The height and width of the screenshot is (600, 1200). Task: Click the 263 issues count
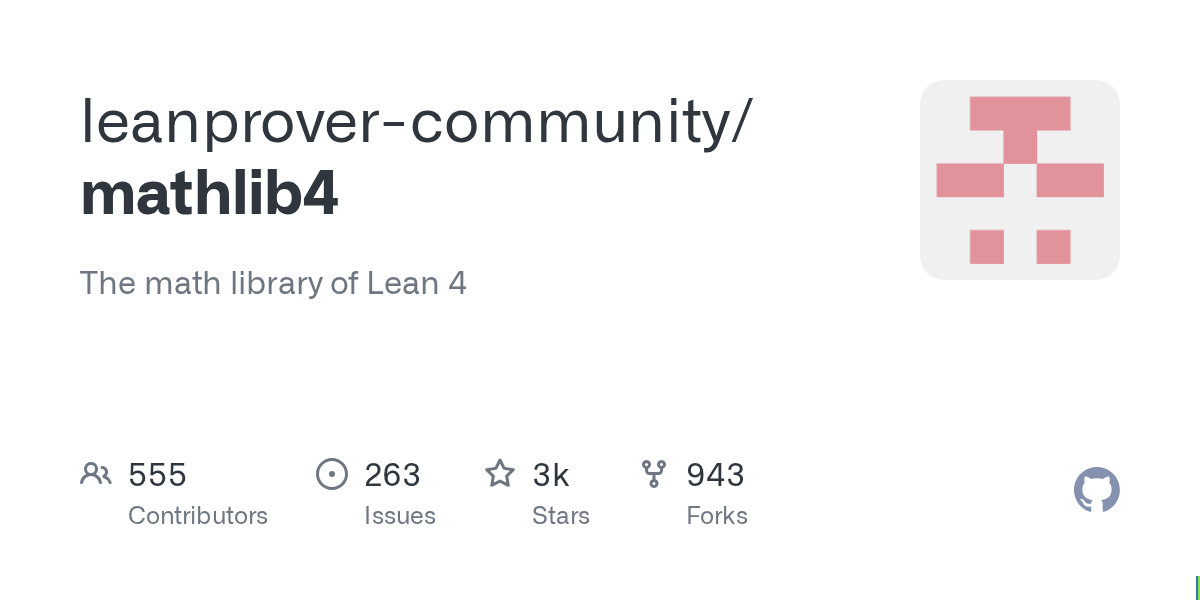coord(392,475)
